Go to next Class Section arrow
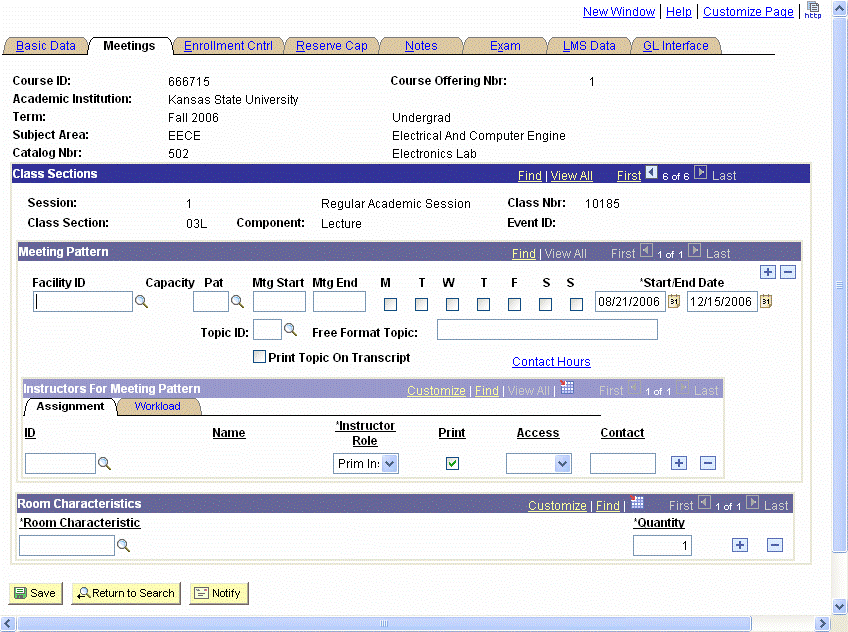The width and height of the screenshot is (848, 632). (700, 172)
